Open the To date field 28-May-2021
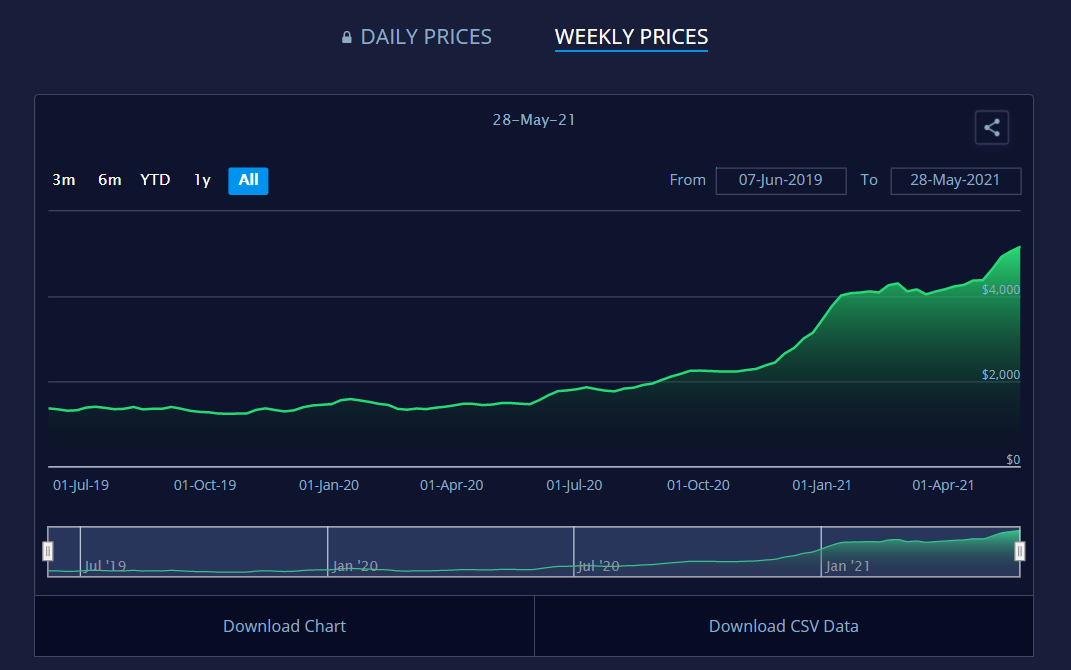This screenshot has width=1071, height=670. (x=954, y=180)
